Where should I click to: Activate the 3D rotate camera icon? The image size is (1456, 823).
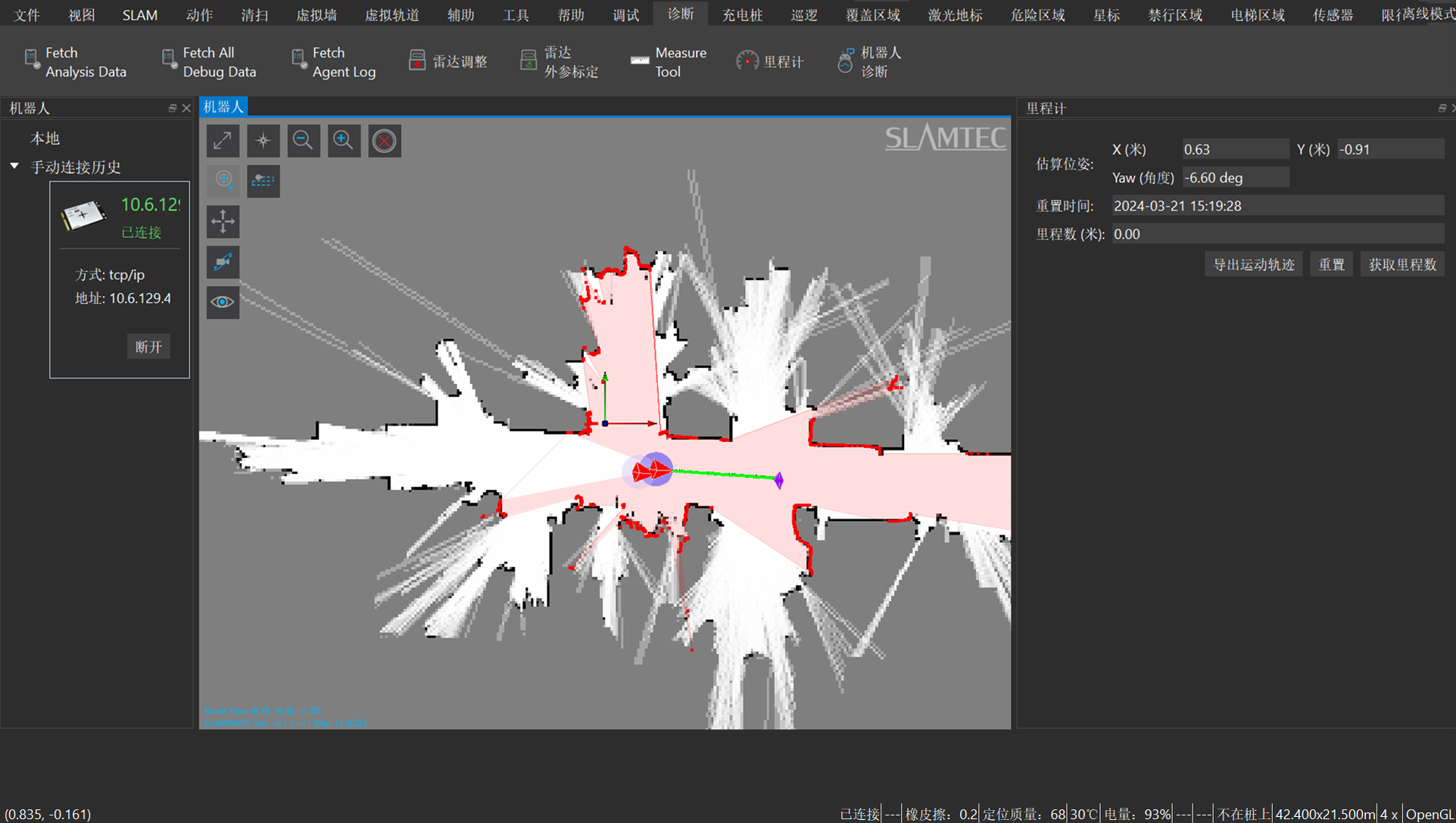tap(223, 262)
